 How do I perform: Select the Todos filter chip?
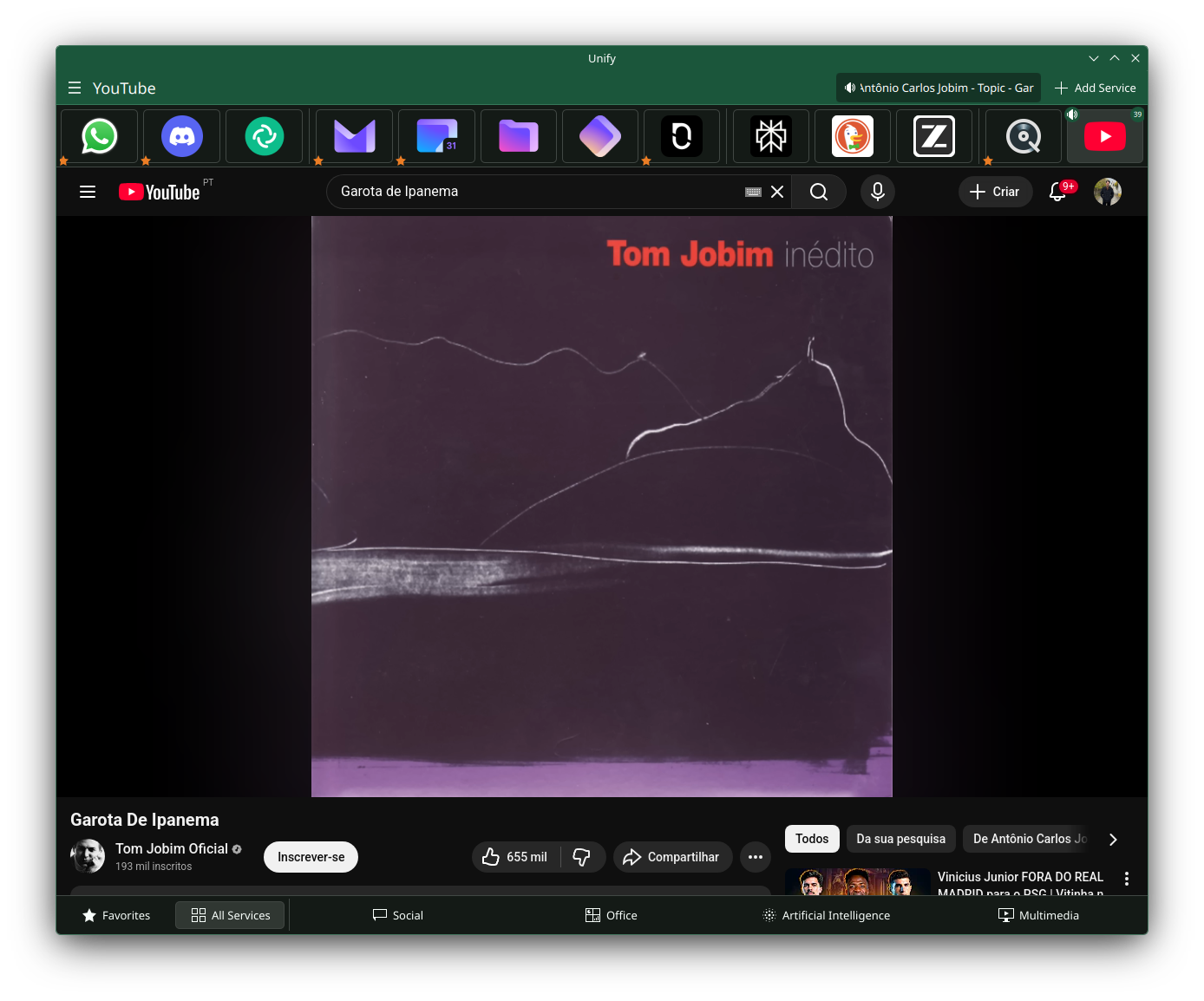pyautogui.click(x=812, y=839)
